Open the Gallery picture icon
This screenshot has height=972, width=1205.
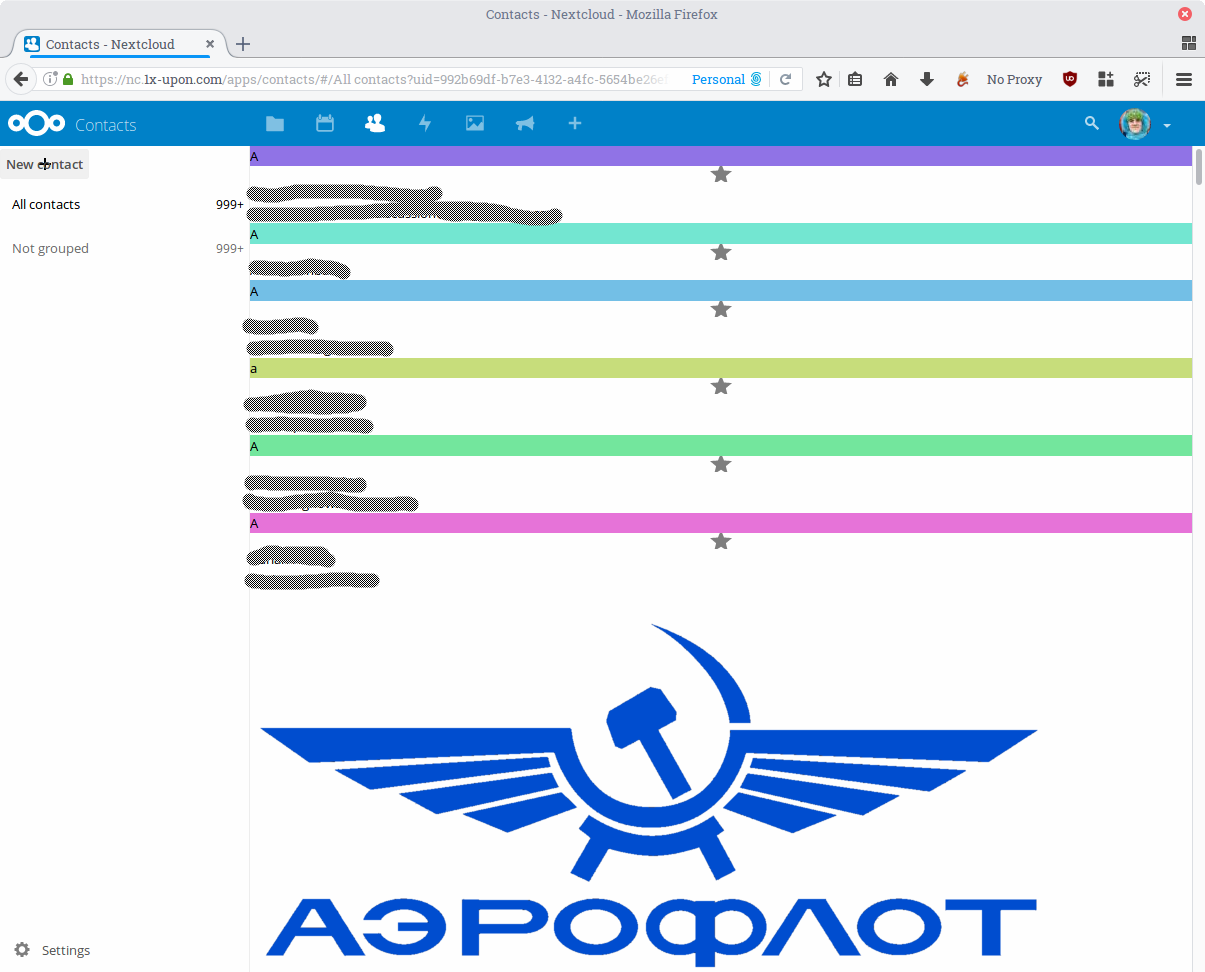(x=475, y=123)
